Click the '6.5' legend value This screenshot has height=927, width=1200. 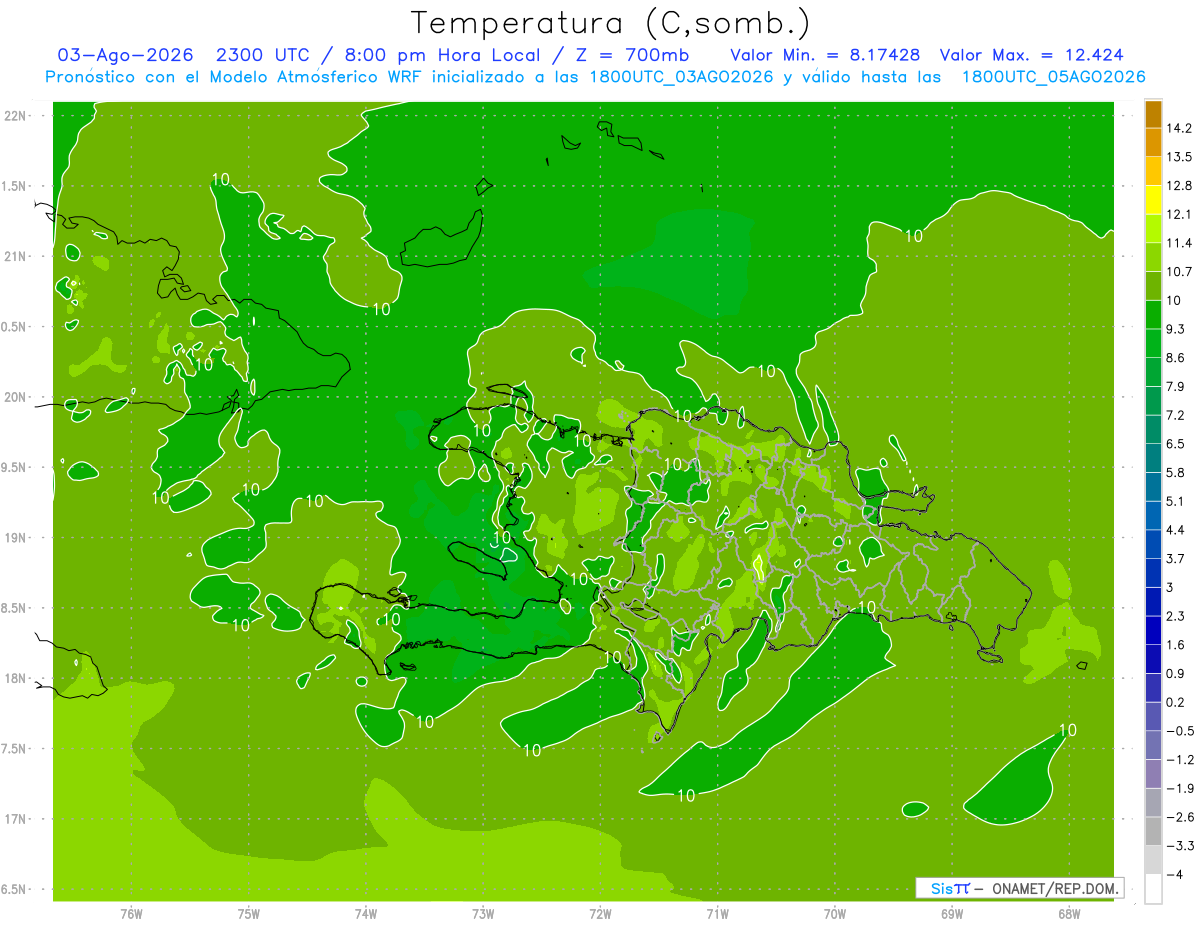click(x=1176, y=443)
